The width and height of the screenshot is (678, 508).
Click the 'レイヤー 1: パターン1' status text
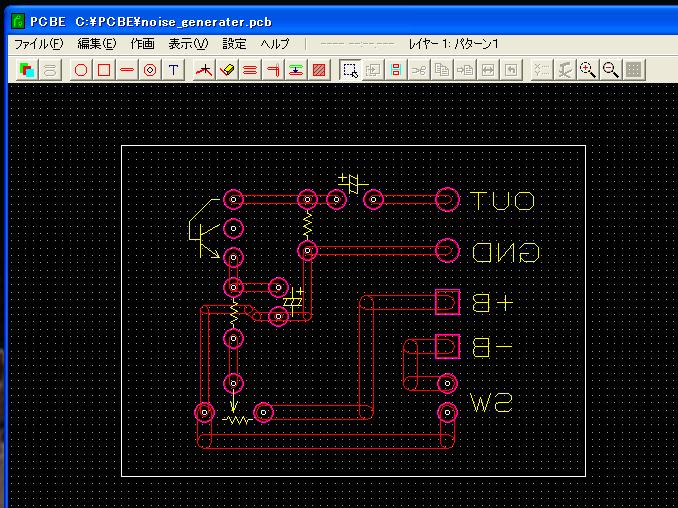point(454,44)
